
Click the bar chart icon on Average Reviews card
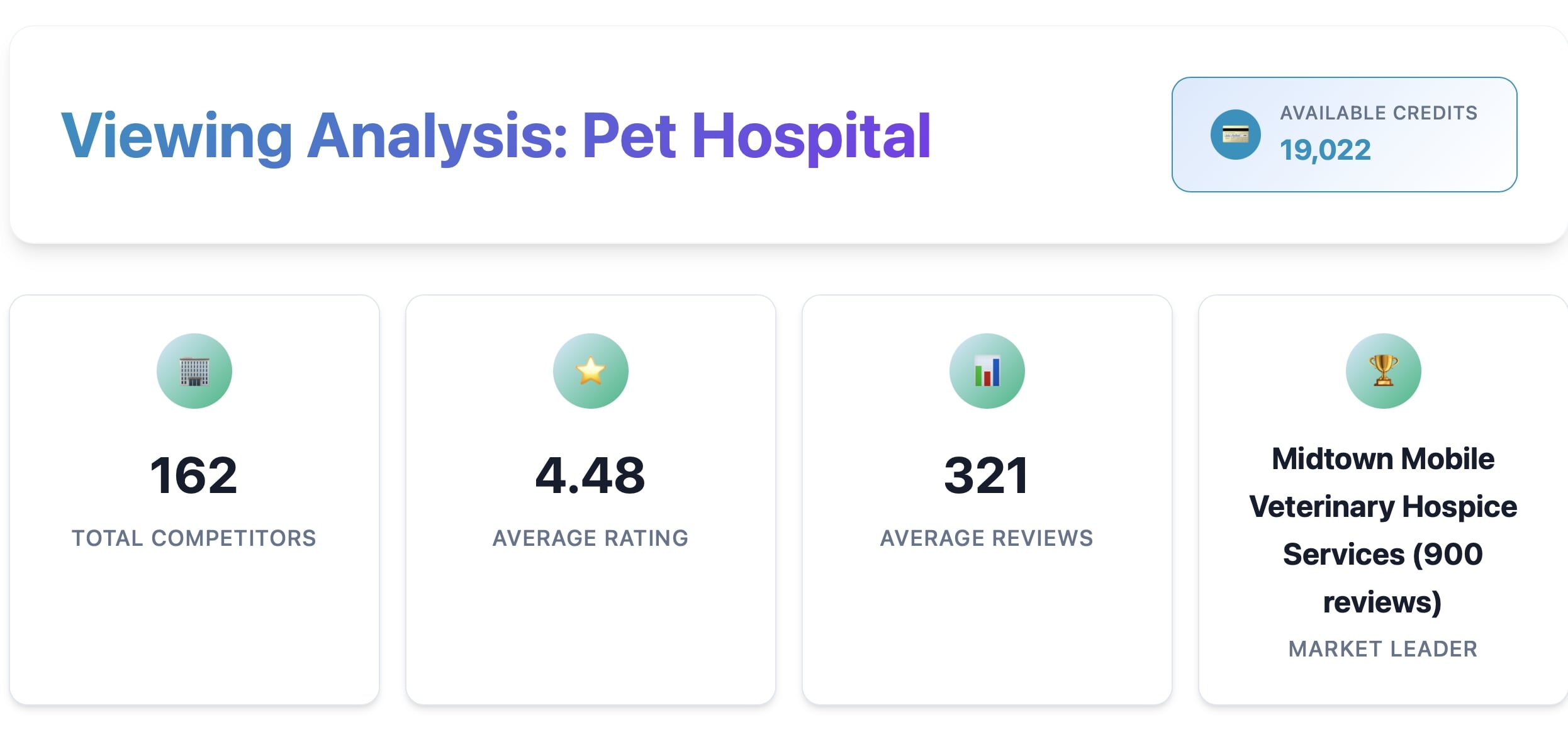point(987,371)
